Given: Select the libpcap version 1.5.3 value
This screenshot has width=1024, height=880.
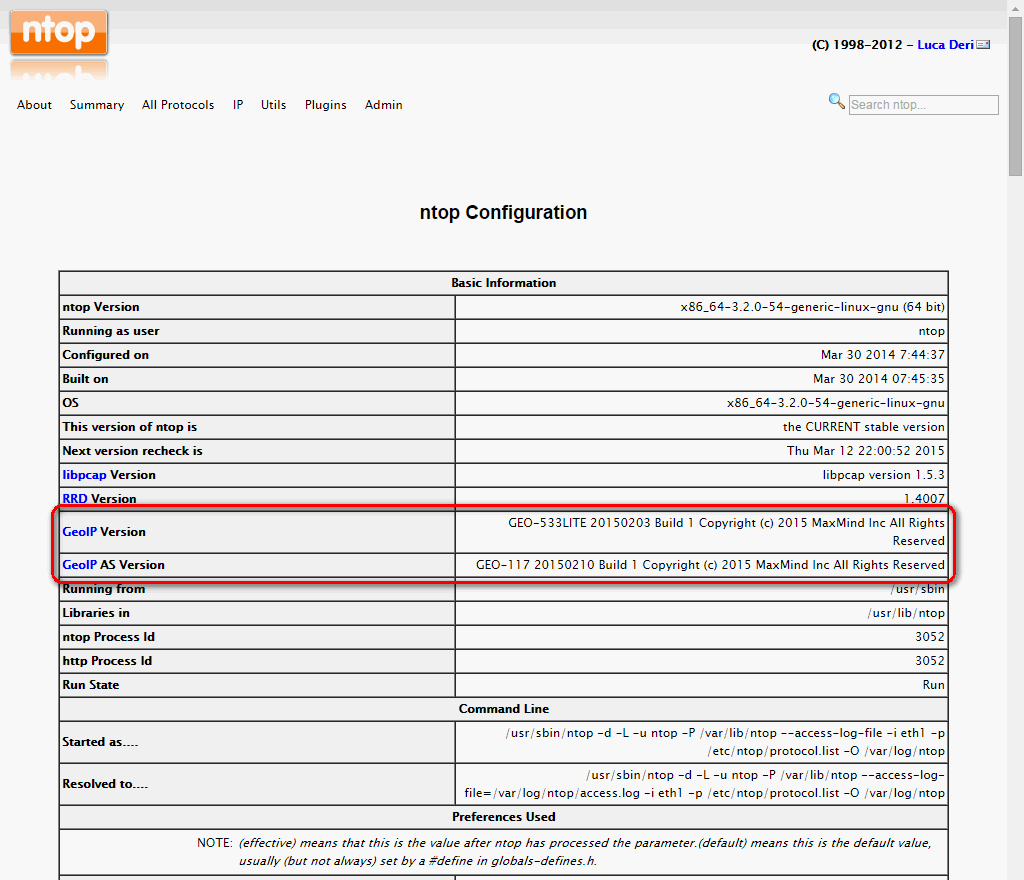Looking at the screenshot, I should pos(883,475).
